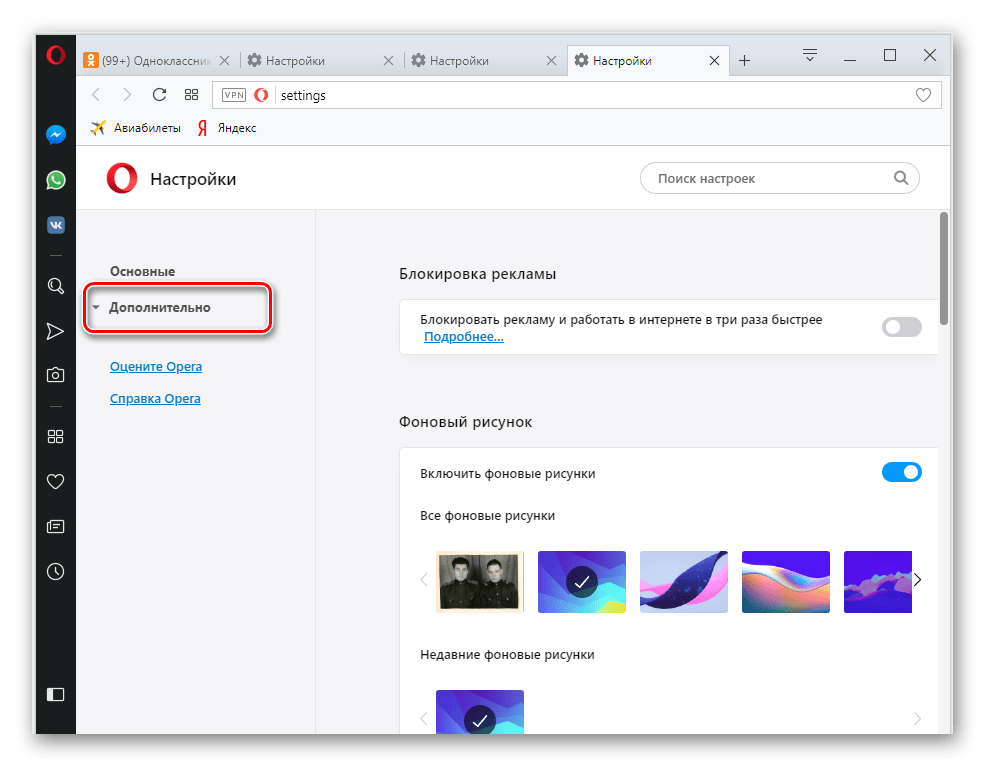
Task: Open VKontakte from the sidebar
Action: pos(55,225)
